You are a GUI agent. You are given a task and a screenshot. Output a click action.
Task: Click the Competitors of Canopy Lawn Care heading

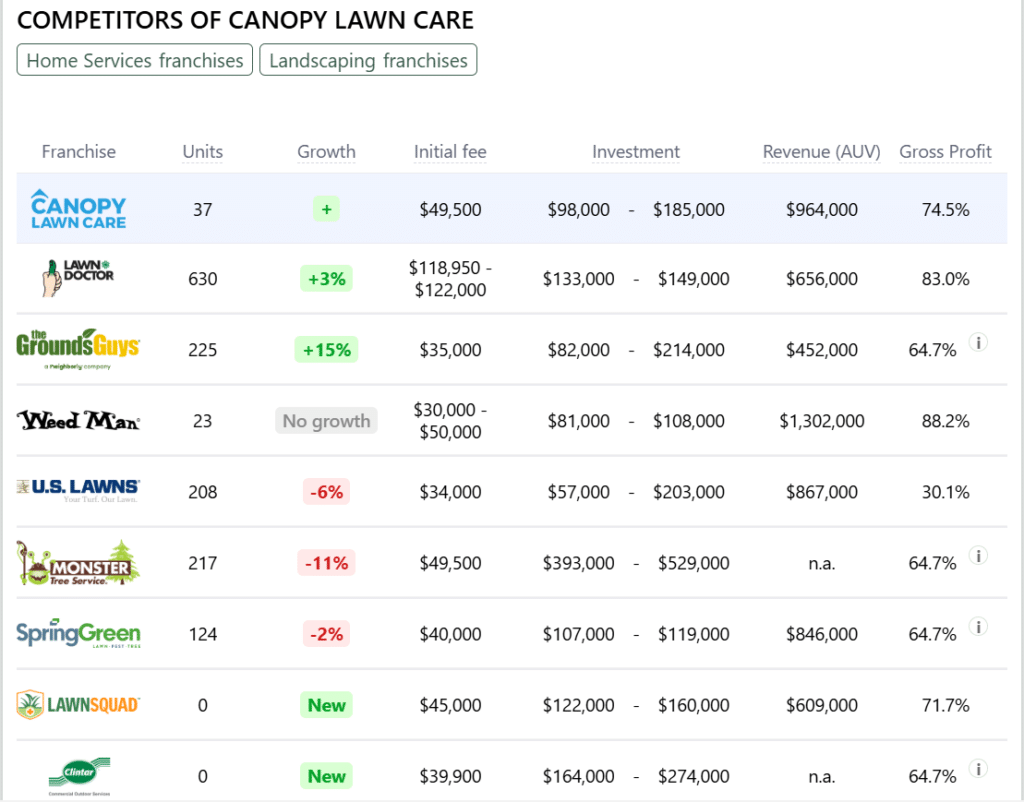click(x=245, y=20)
